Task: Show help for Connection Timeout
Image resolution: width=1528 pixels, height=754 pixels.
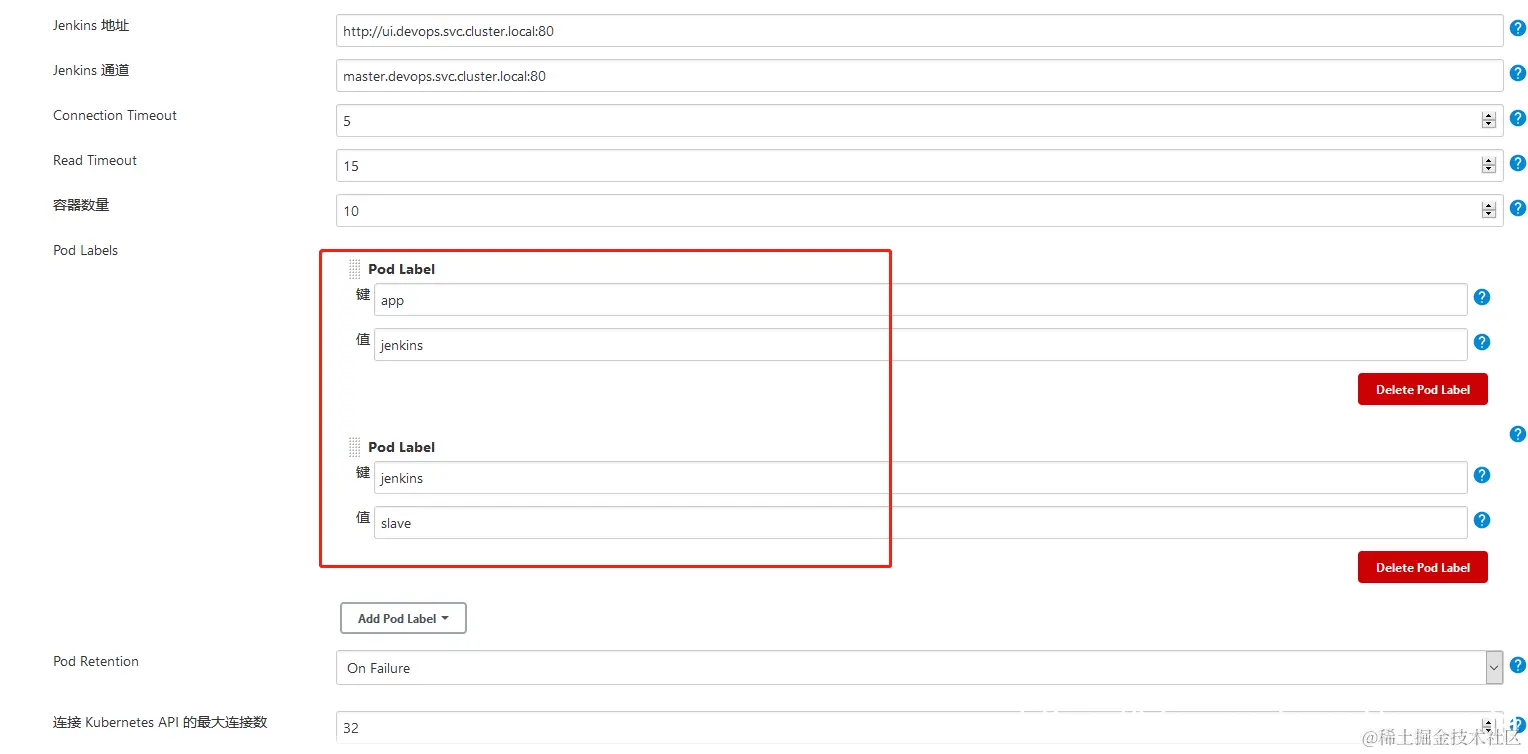Action: pyautogui.click(x=1517, y=118)
